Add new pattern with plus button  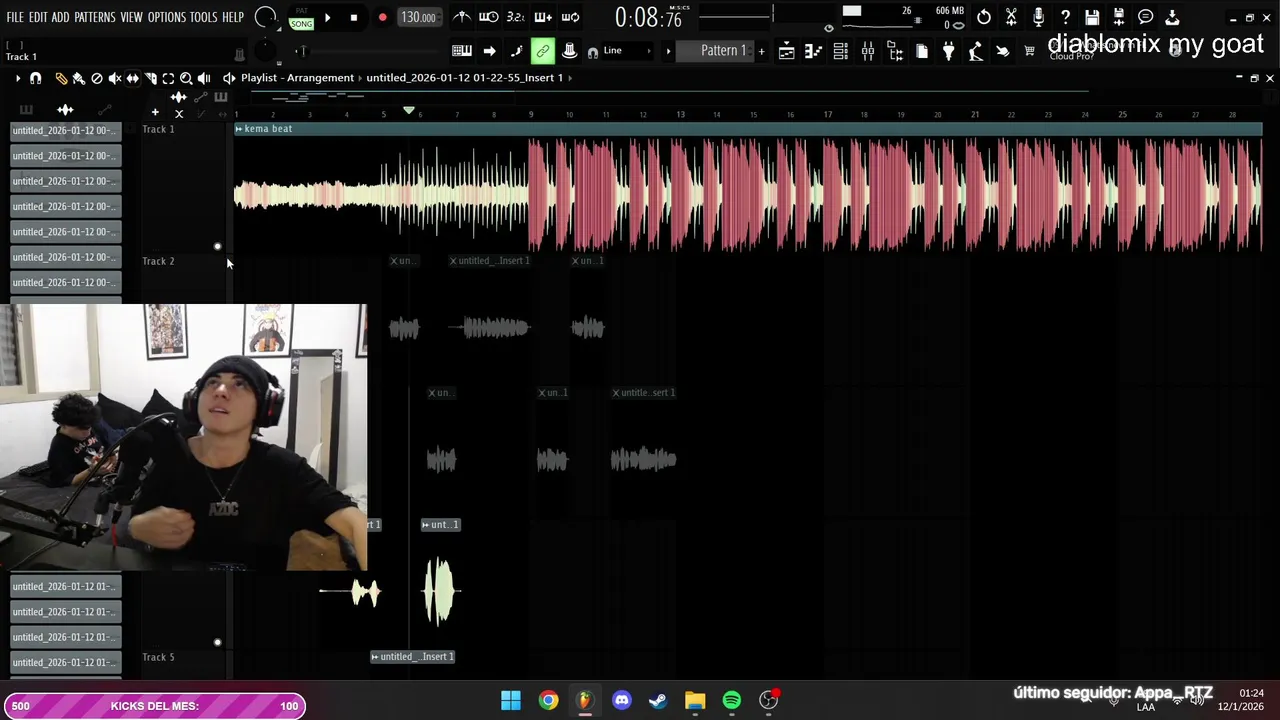click(x=761, y=51)
